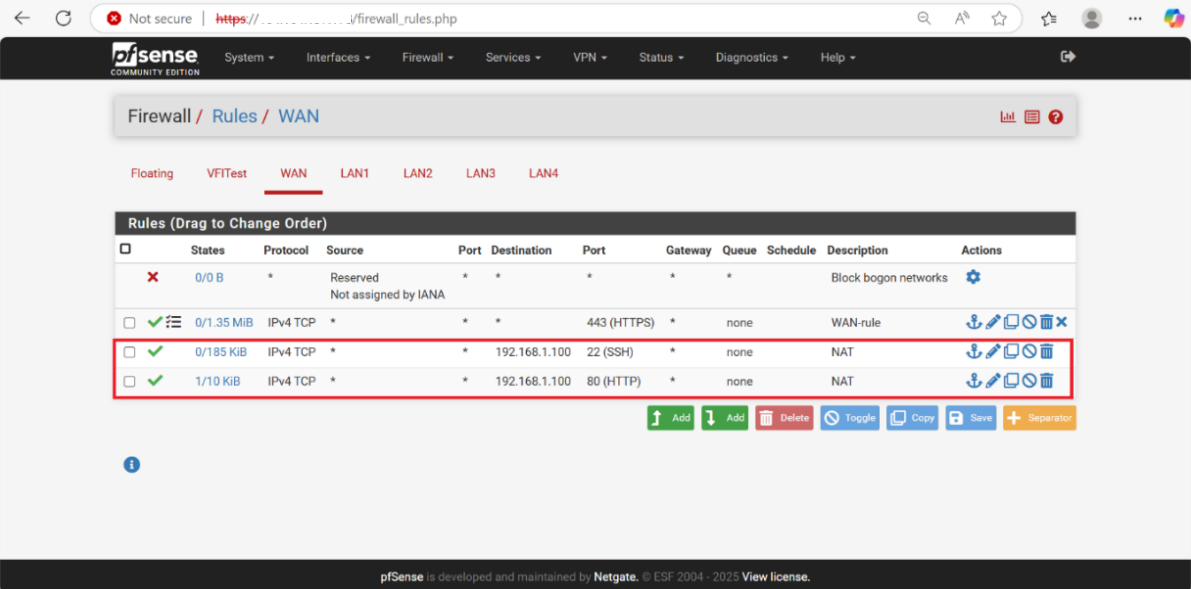
Task: Expand the Firewall dropdown in navbar
Action: pos(428,57)
